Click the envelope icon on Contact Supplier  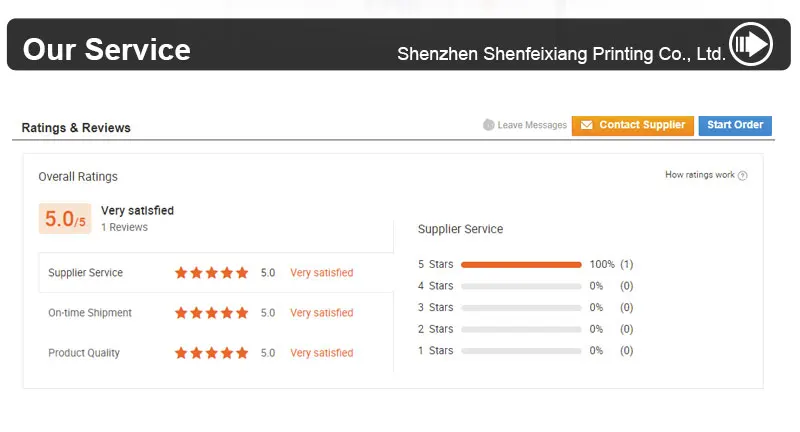point(587,125)
